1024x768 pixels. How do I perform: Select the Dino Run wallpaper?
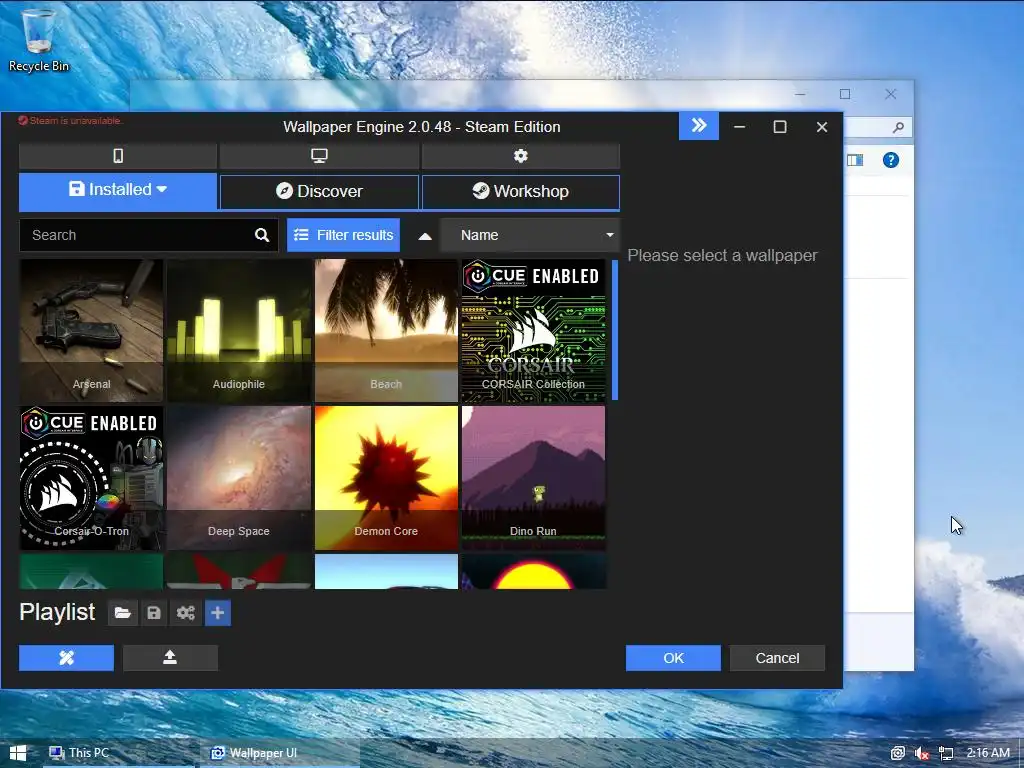point(534,478)
